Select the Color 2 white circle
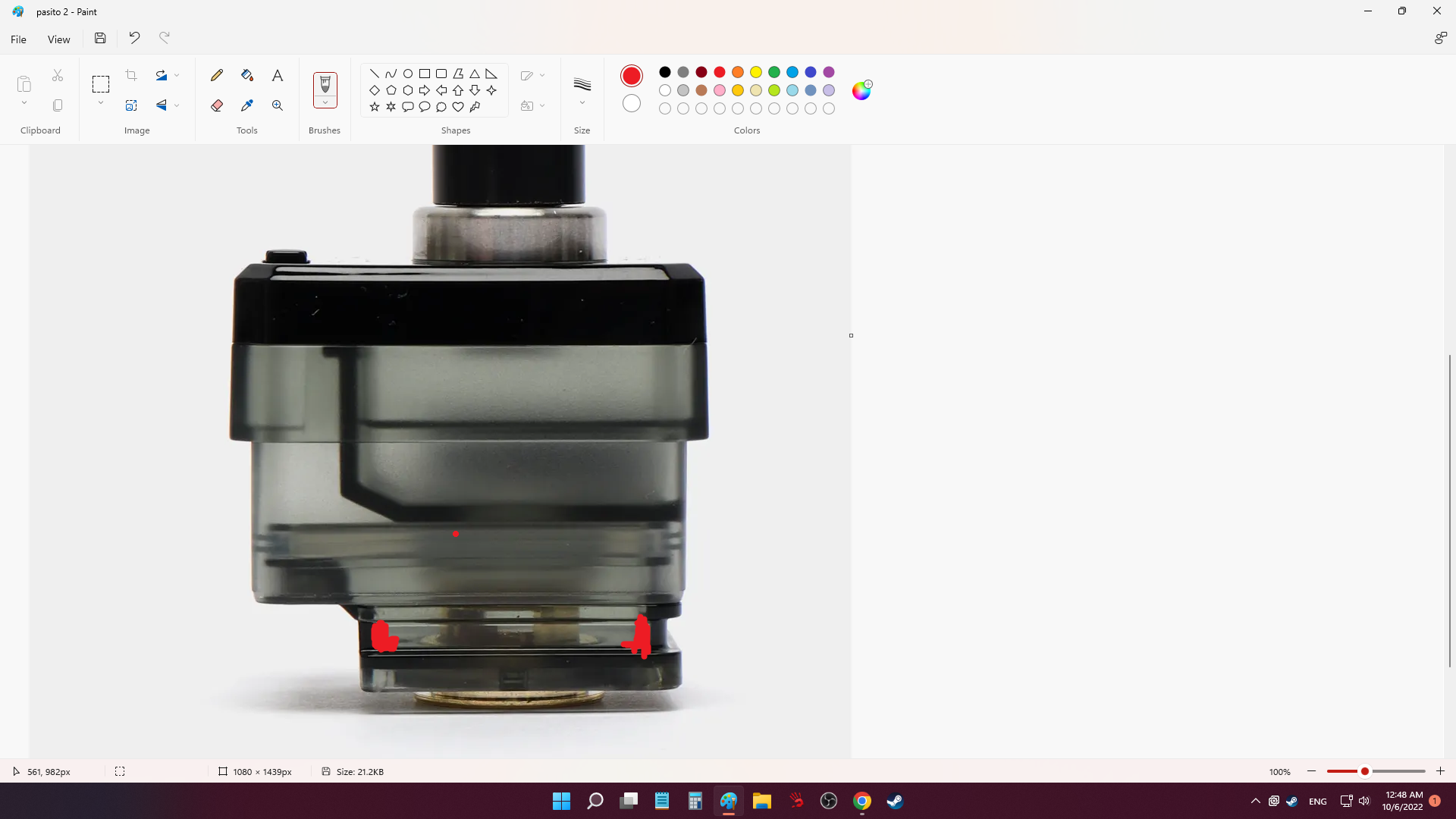 point(631,103)
